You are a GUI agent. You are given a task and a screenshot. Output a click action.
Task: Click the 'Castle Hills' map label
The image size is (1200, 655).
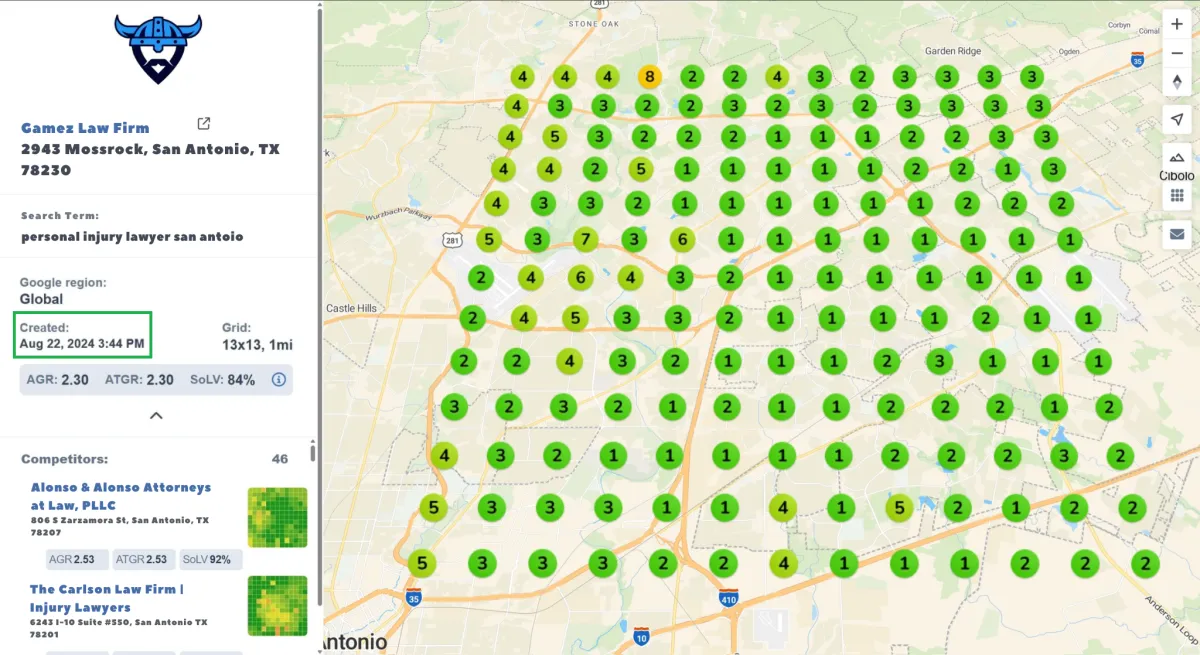pos(352,308)
